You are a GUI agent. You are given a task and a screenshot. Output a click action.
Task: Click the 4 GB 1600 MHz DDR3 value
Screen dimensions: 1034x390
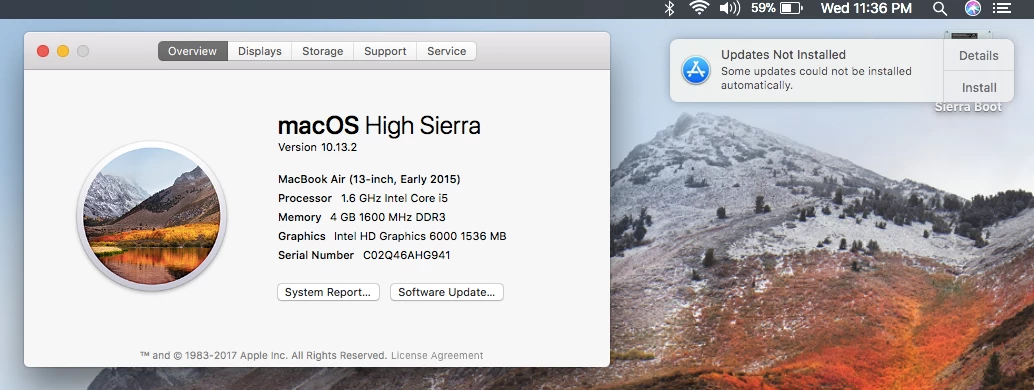coord(388,217)
